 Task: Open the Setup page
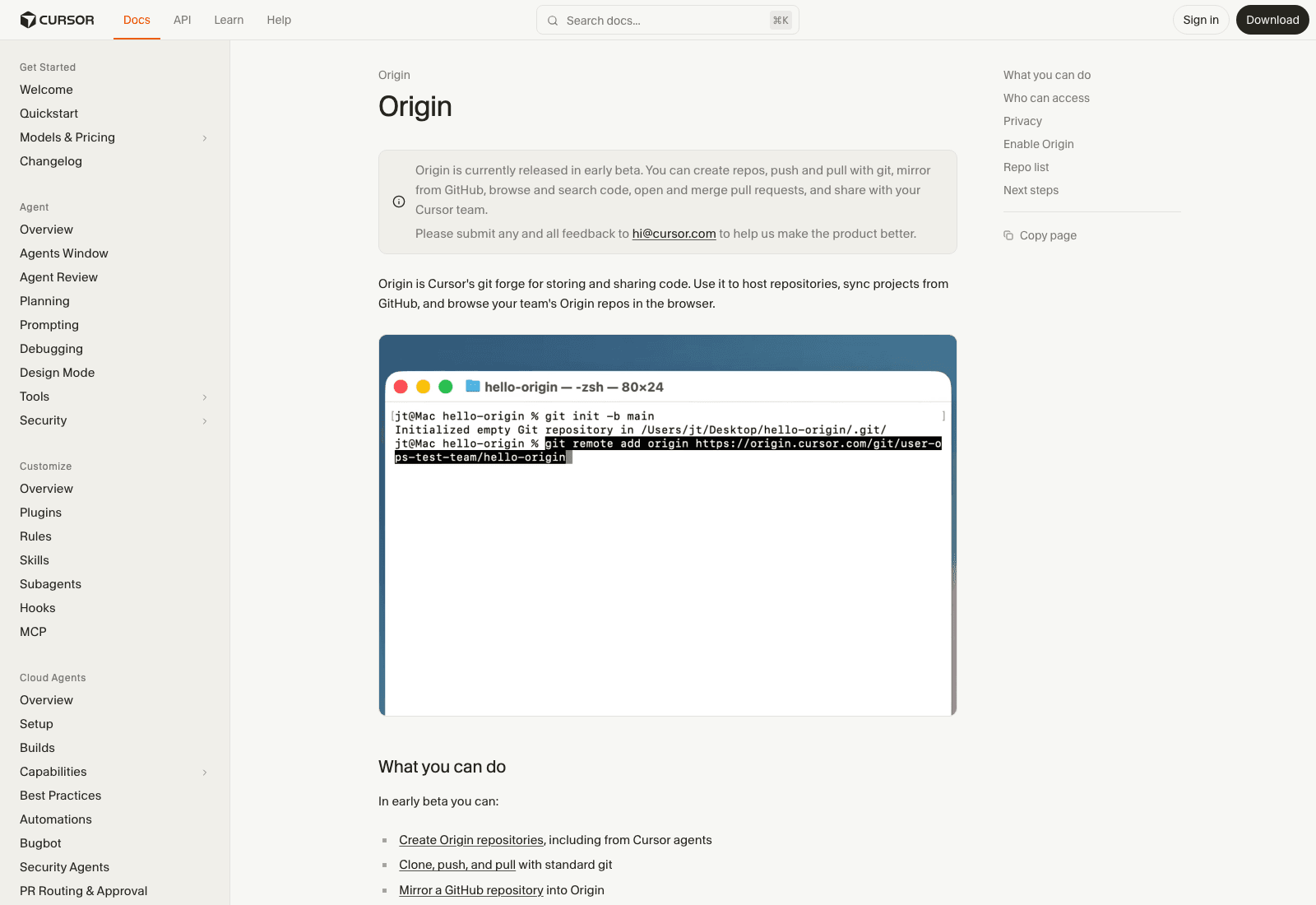click(36, 724)
